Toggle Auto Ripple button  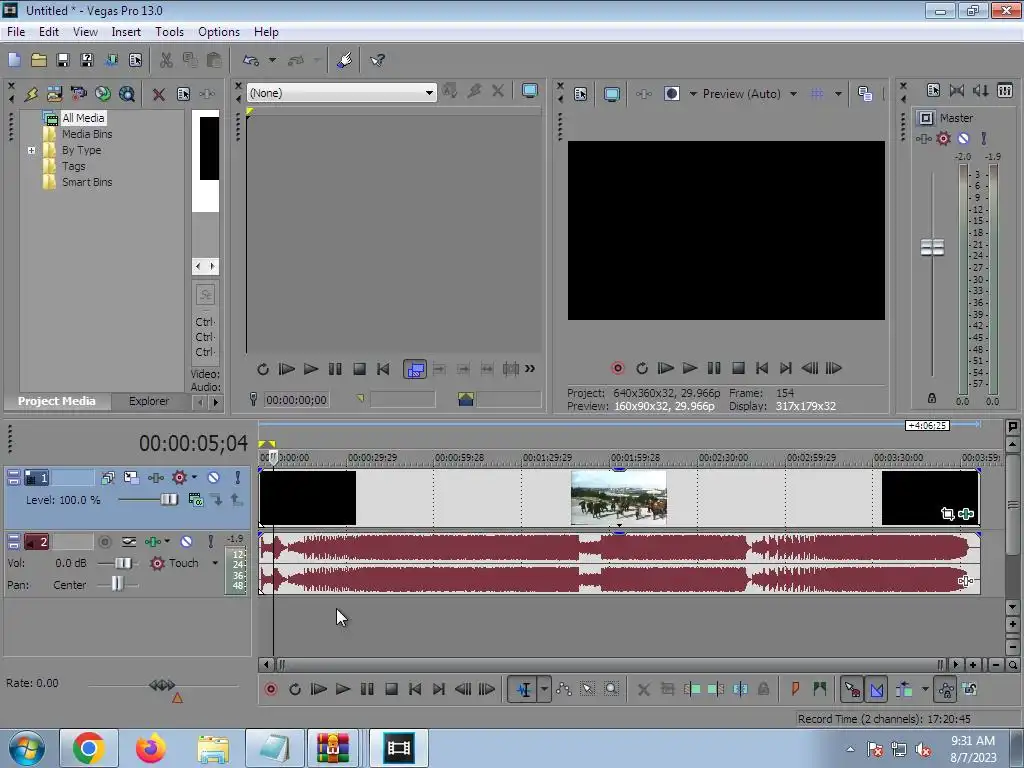point(904,689)
